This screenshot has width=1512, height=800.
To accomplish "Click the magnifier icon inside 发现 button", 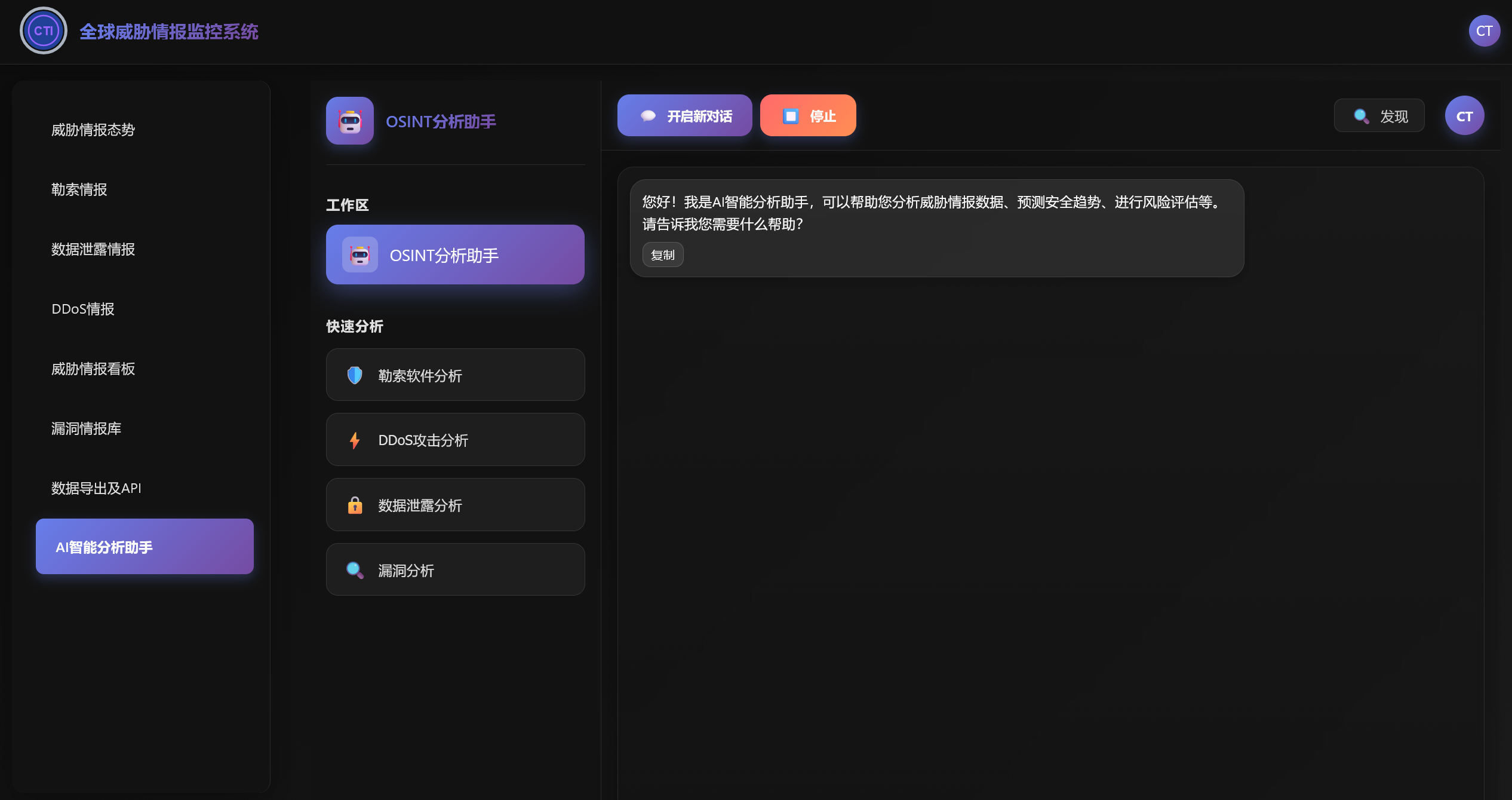I will (x=1362, y=116).
